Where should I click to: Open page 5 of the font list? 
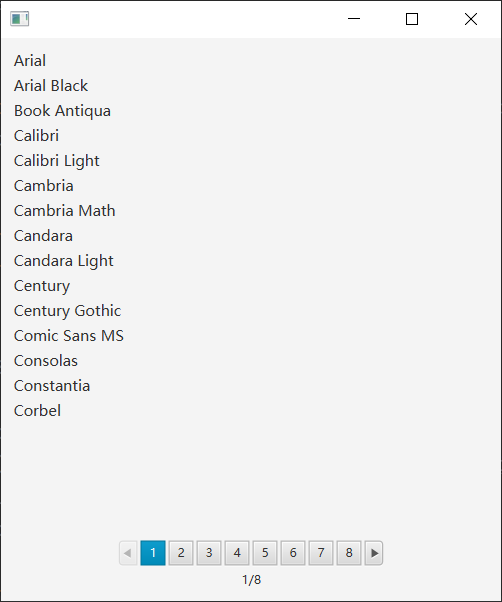(265, 553)
